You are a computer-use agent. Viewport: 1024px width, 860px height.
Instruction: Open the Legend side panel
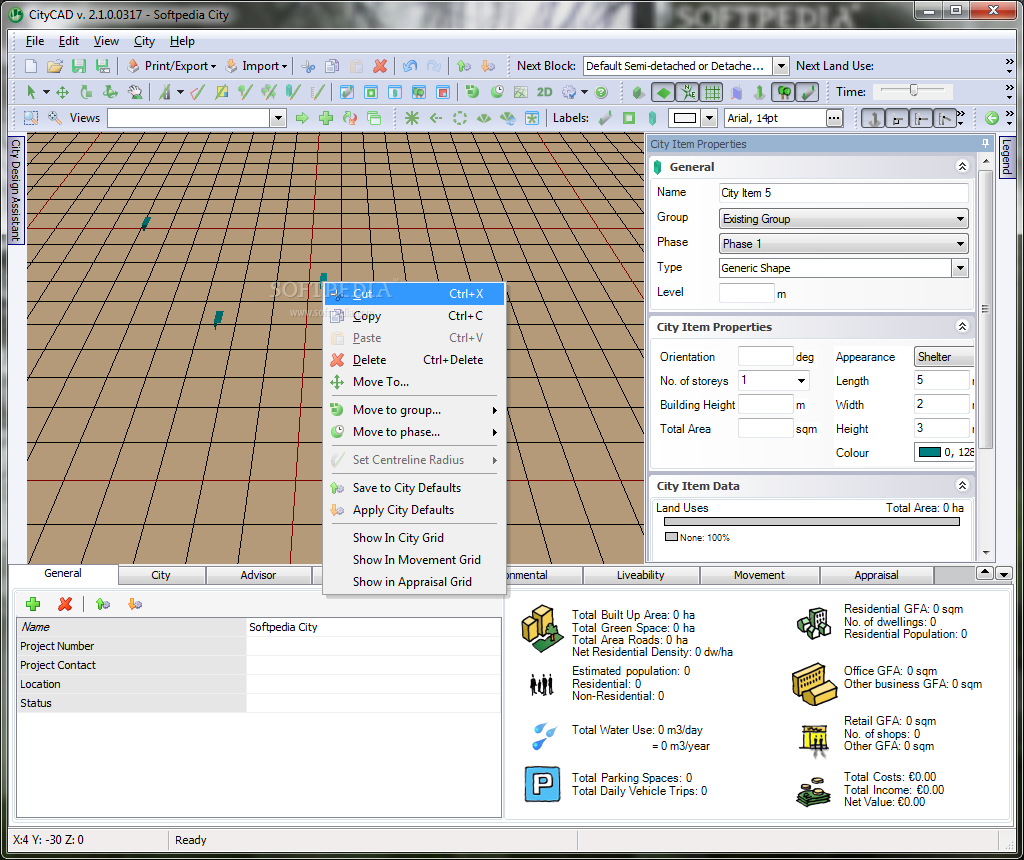(x=1006, y=156)
